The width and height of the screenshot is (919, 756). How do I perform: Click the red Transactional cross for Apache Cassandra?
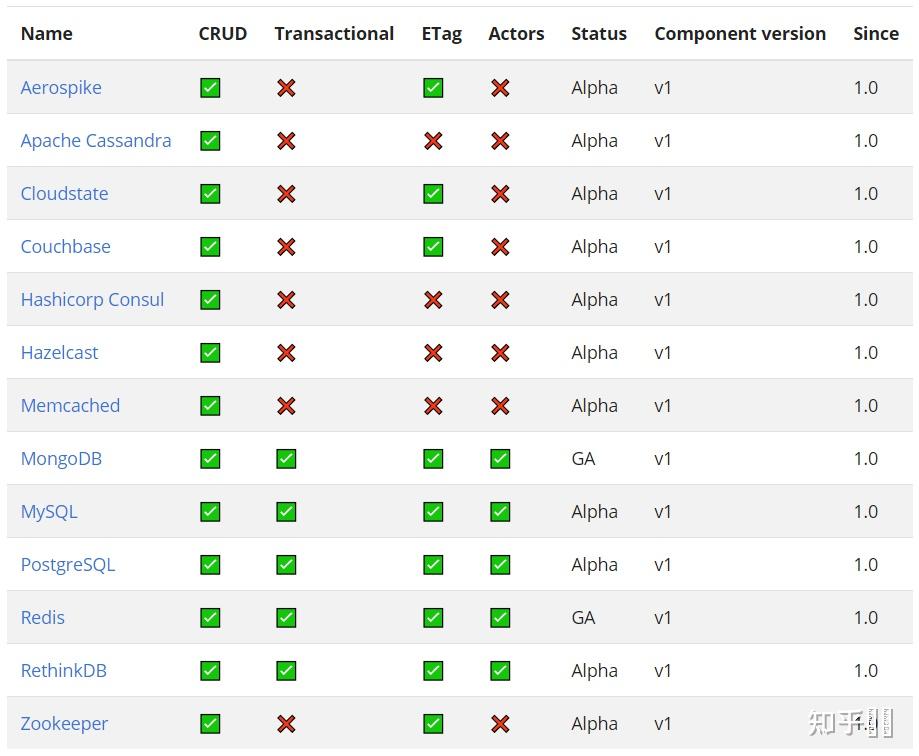pyautogui.click(x=286, y=141)
